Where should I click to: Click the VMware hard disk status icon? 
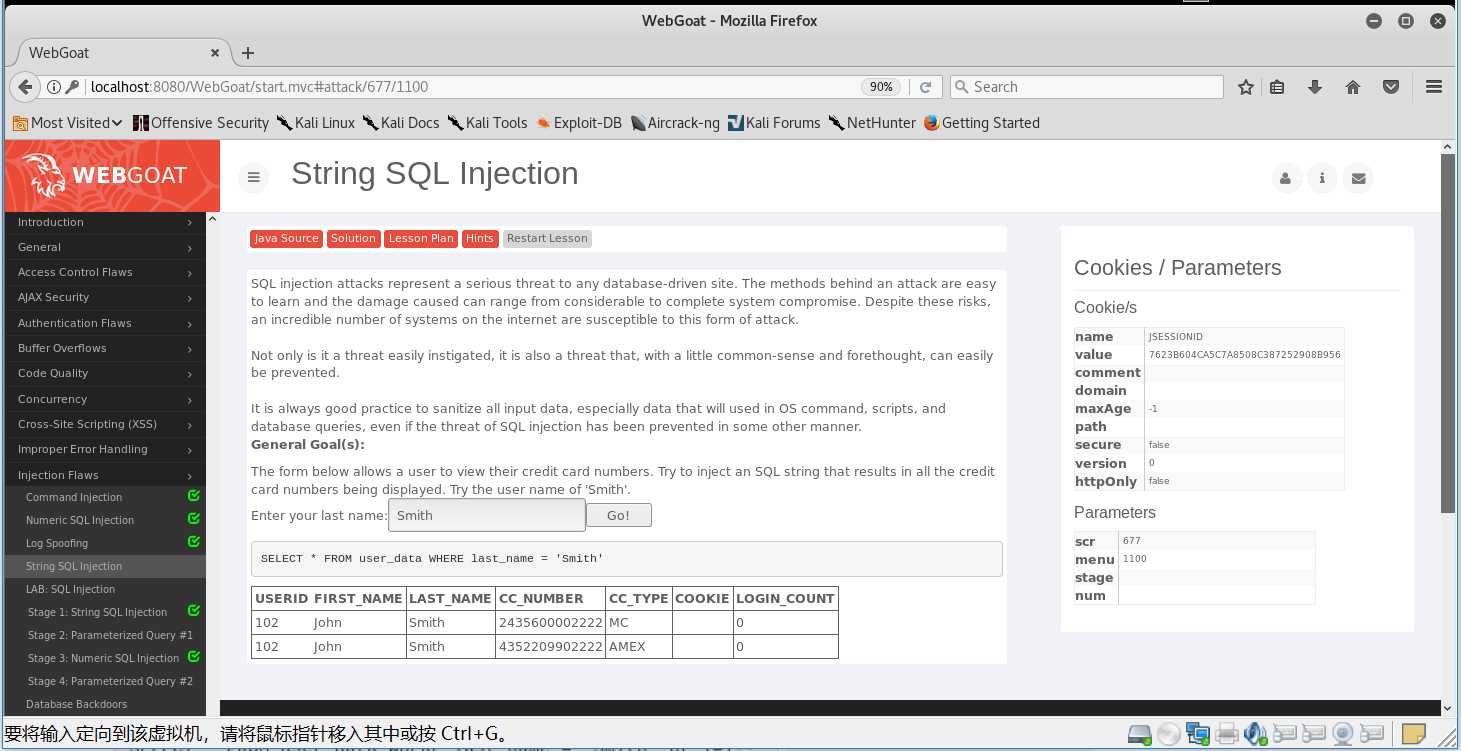1140,735
